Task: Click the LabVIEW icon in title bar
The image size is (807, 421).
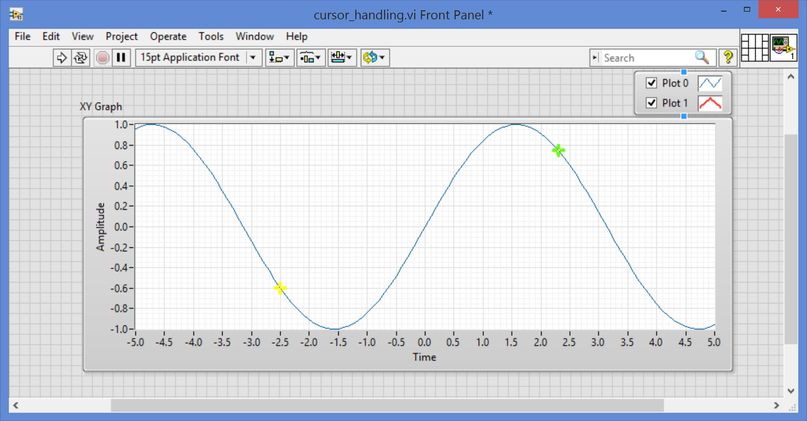Action: 16,14
